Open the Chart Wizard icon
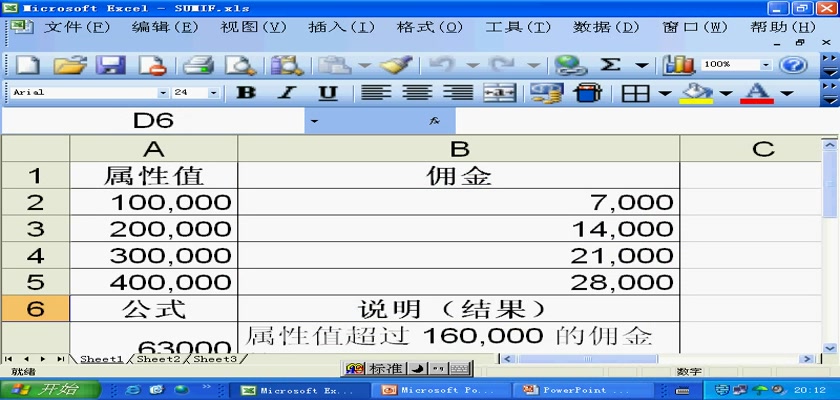The height and width of the screenshot is (400, 840). click(679, 65)
